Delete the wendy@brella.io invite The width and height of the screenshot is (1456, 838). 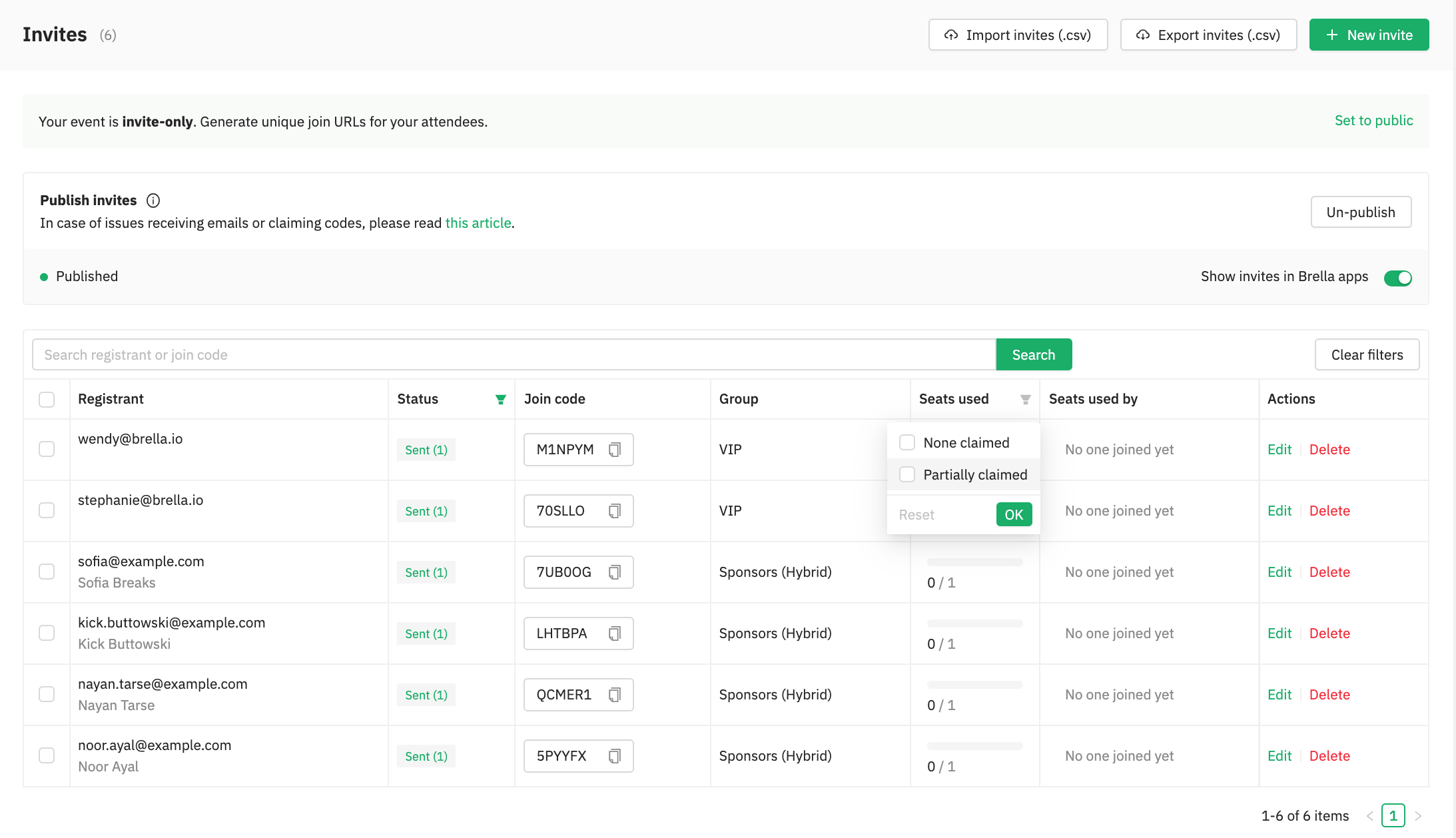pyautogui.click(x=1329, y=450)
